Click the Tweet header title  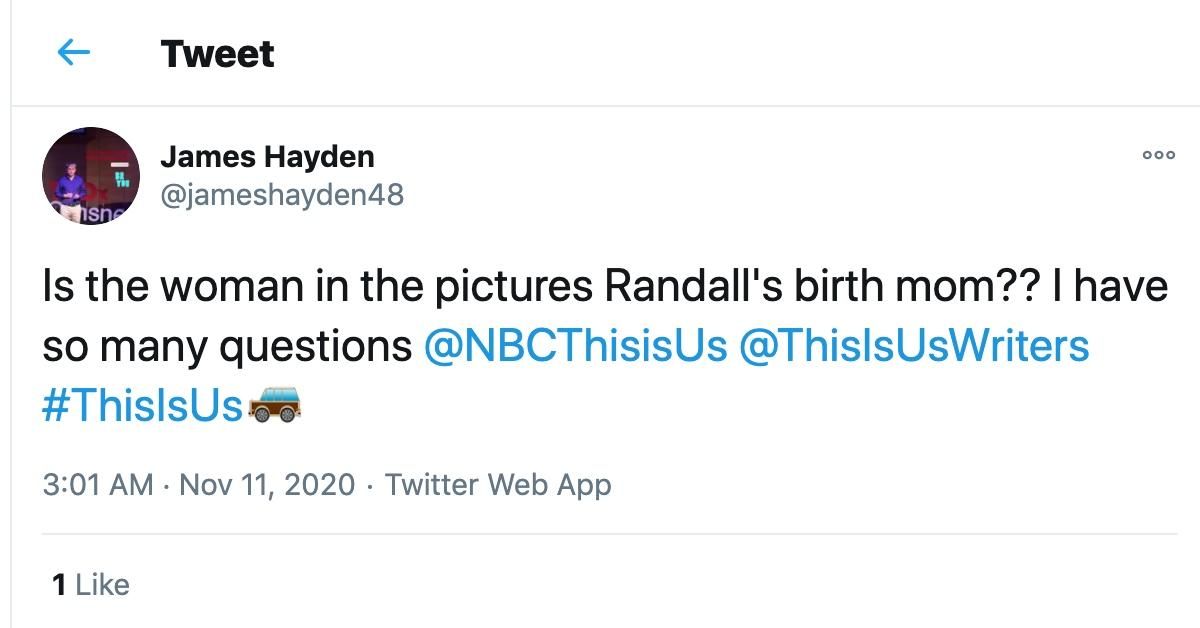[217, 54]
